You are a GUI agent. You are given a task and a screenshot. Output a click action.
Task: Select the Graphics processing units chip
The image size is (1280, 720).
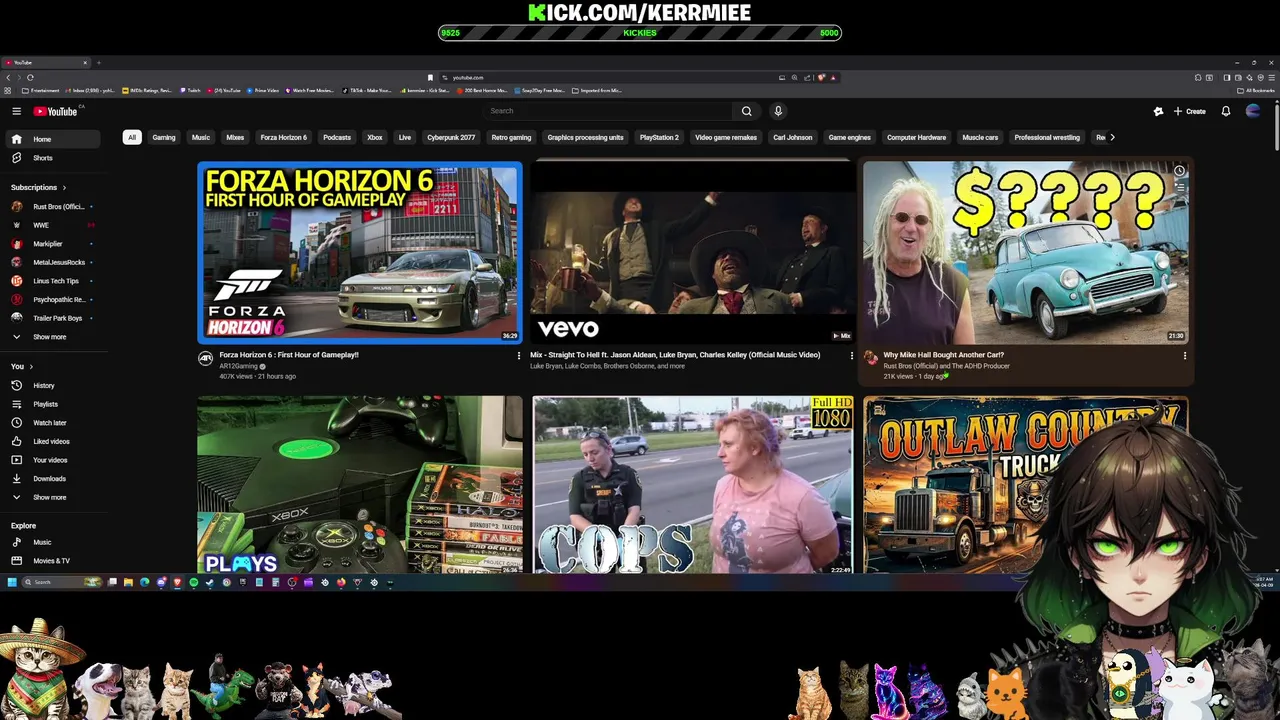point(585,137)
